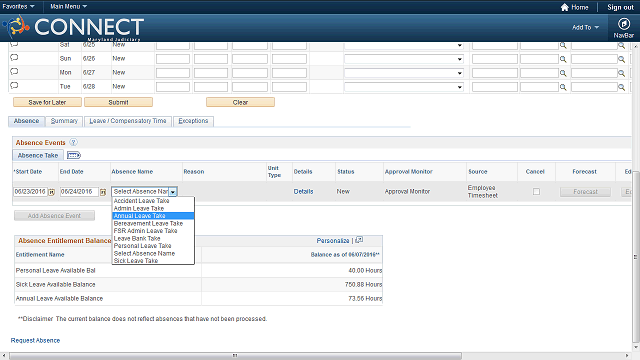Choose Personal Leave Take option
This screenshot has width=640, height=360.
click(x=153, y=246)
